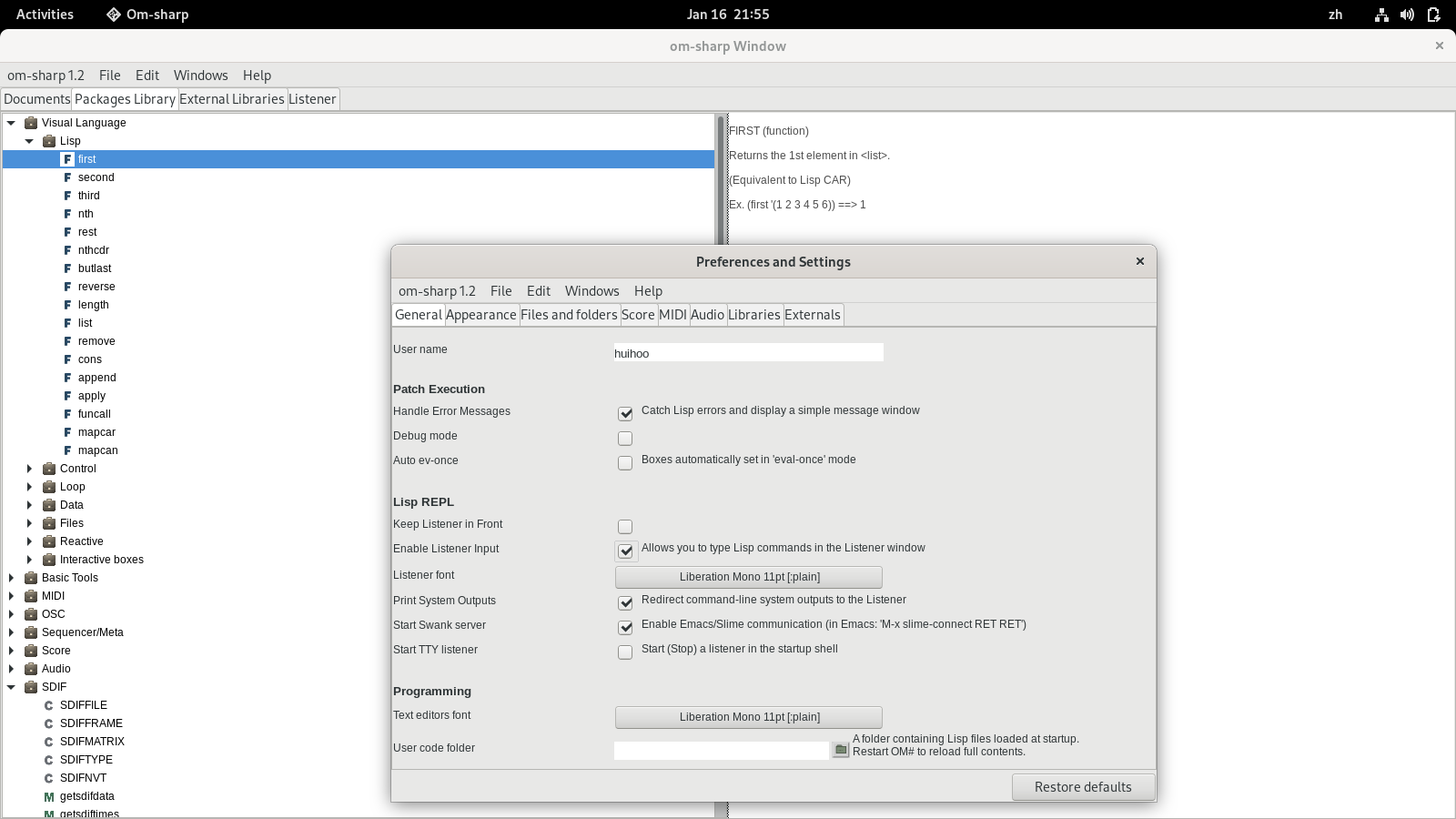1456x819 pixels.
Task: Enable the Debug mode checkbox
Action: click(625, 439)
